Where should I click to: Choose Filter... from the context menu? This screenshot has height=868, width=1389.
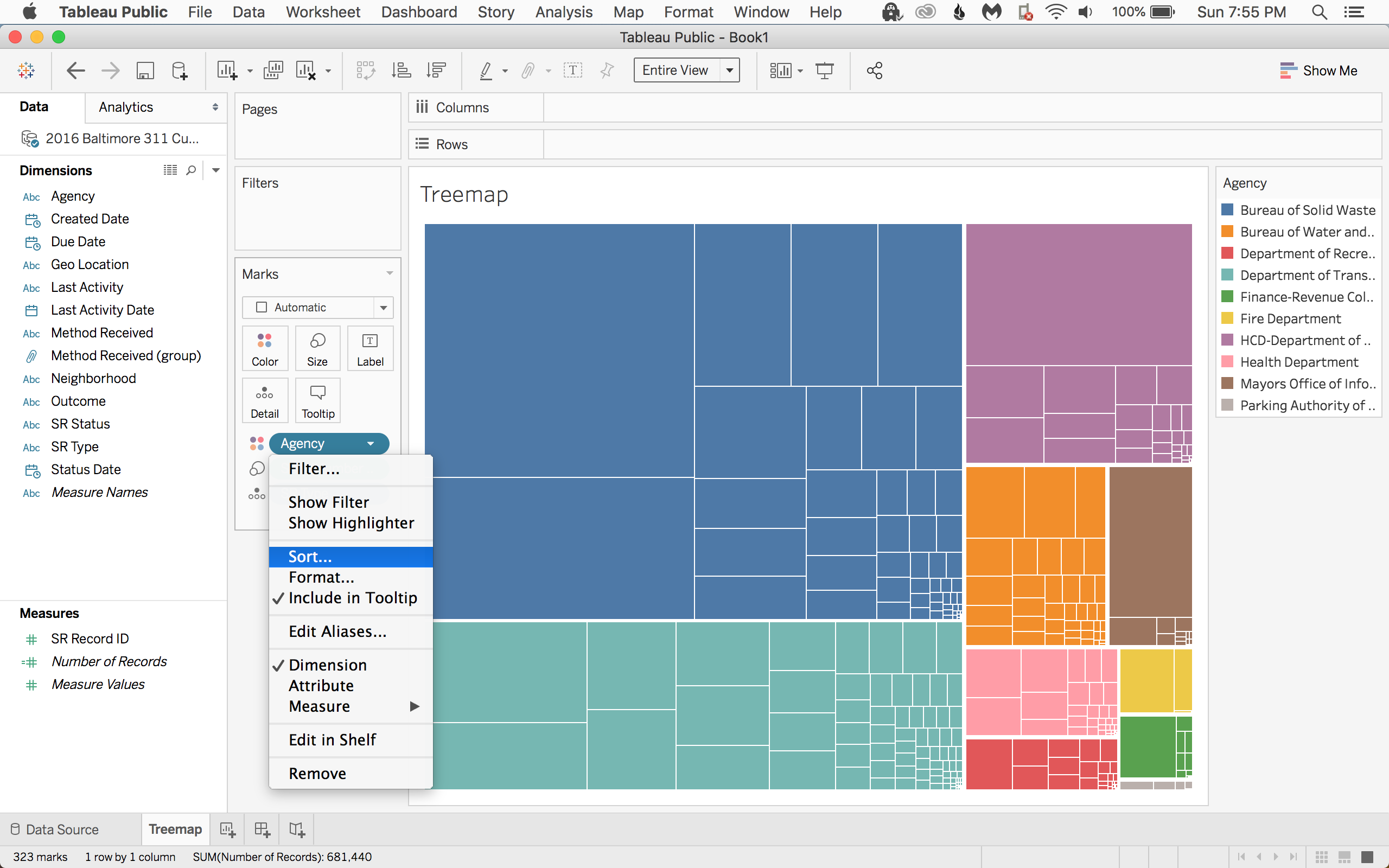point(351,469)
